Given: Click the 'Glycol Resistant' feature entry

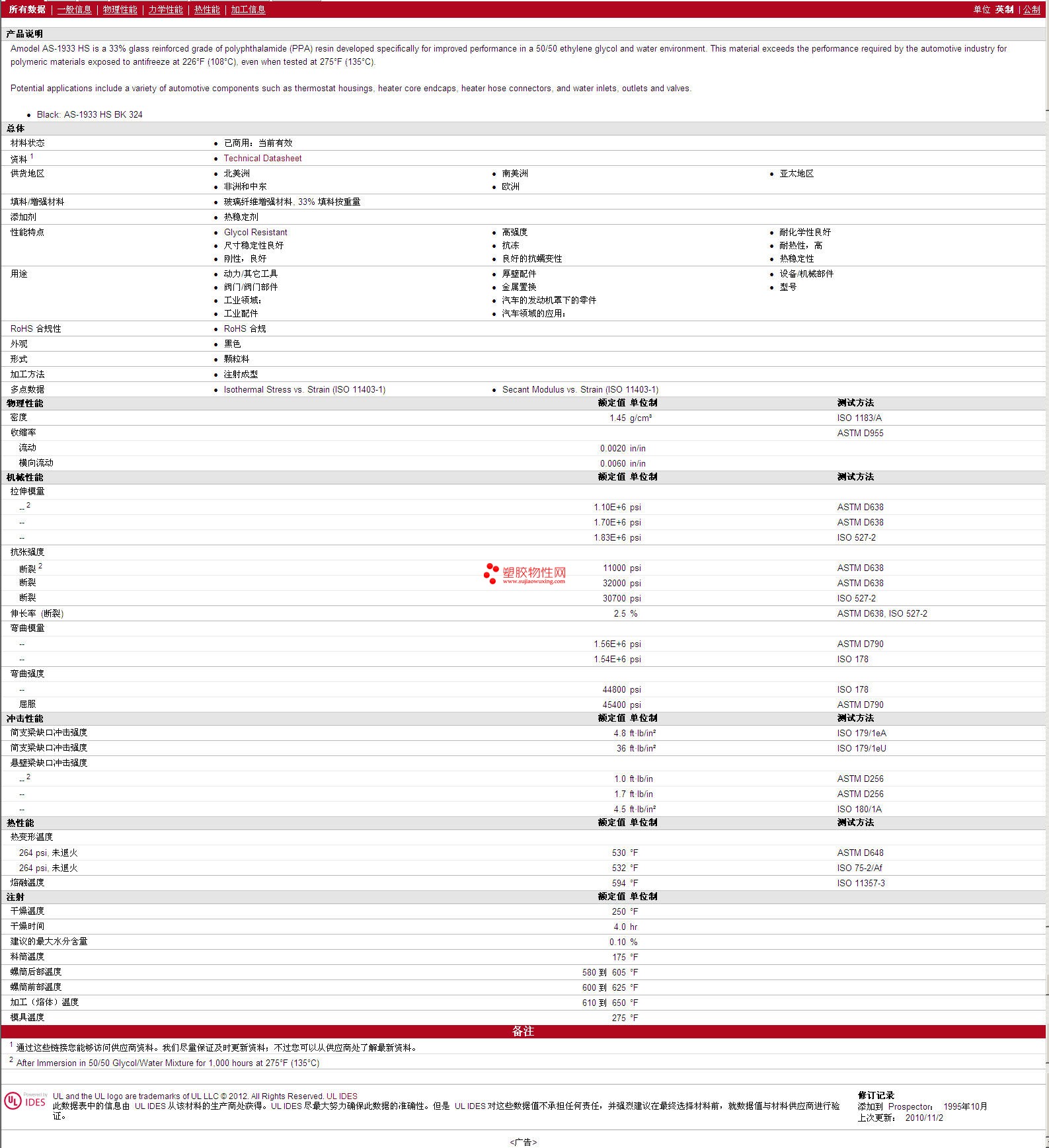Looking at the screenshot, I should click(x=255, y=232).
